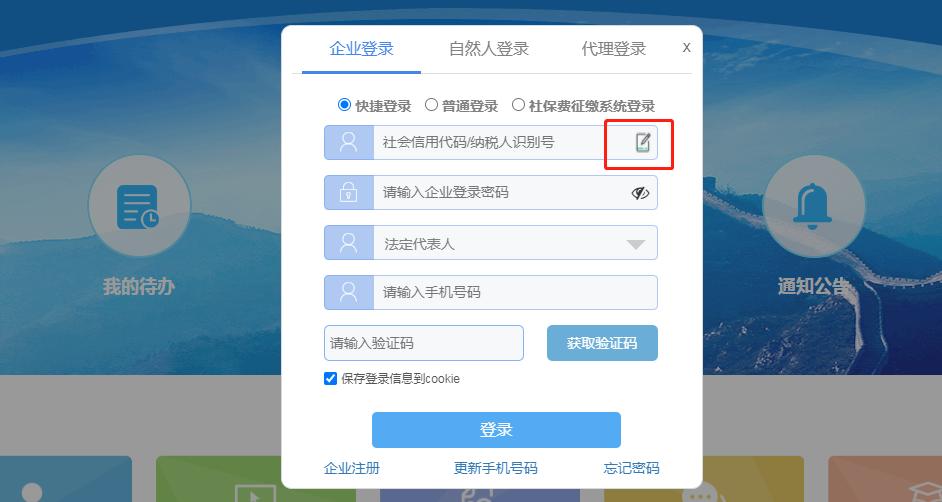Viewport: 942px width, 502px height.
Task: Open the 我的待办 to-do circle icon
Action: pos(139,206)
